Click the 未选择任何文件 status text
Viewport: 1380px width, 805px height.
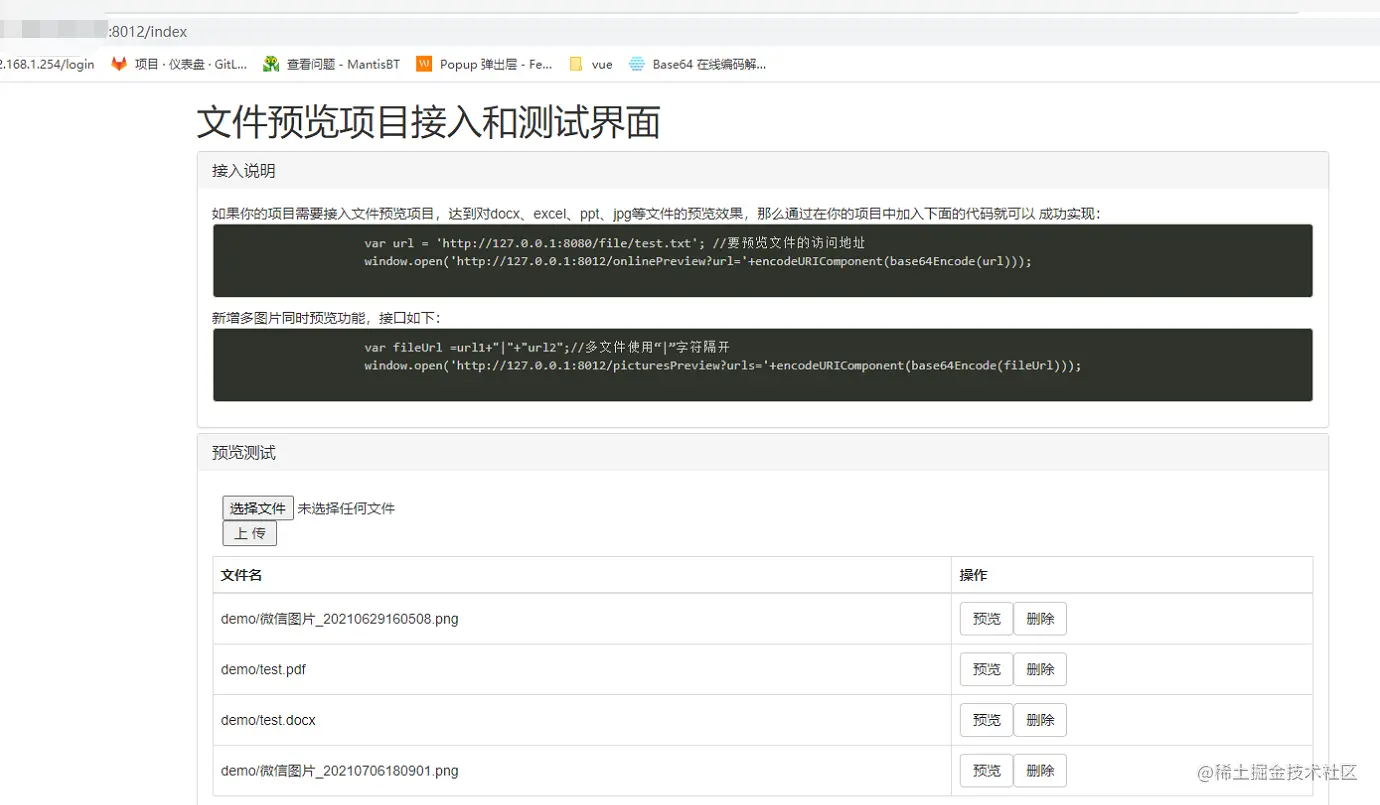pos(346,508)
